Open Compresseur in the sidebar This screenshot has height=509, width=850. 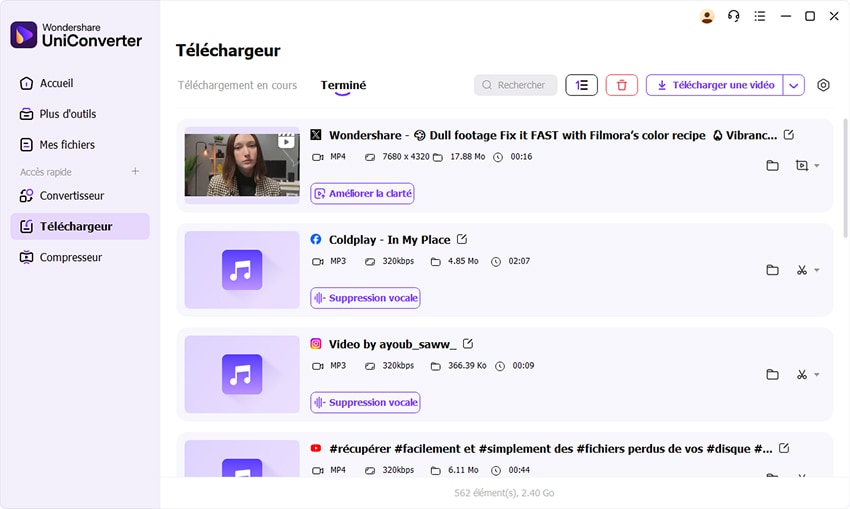[x=80, y=257]
